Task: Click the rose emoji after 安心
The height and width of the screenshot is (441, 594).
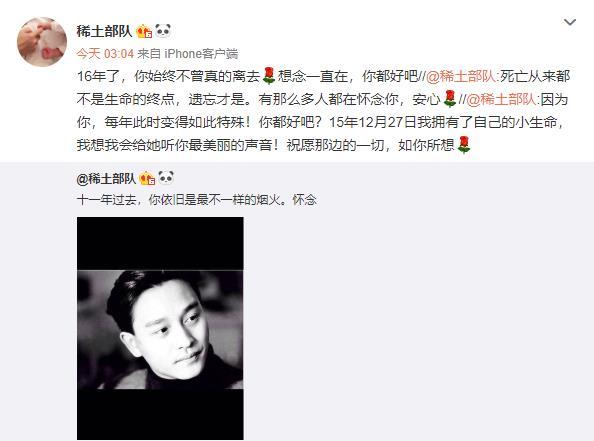Action: (449, 99)
